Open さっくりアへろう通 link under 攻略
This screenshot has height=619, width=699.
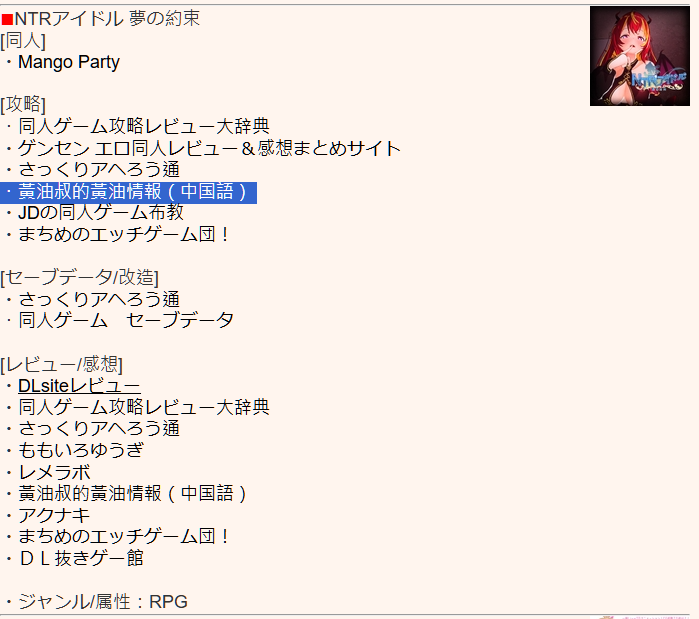[99, 170]
